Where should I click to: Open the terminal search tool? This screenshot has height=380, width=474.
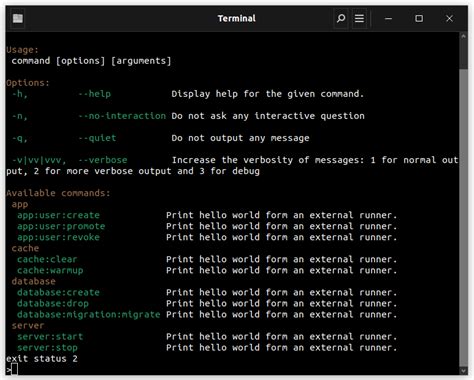(341, 18)
